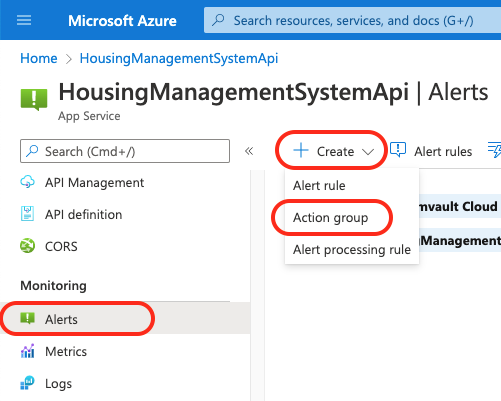
Task: Open Alerts in Monitoring section
Action: point(125,318)
